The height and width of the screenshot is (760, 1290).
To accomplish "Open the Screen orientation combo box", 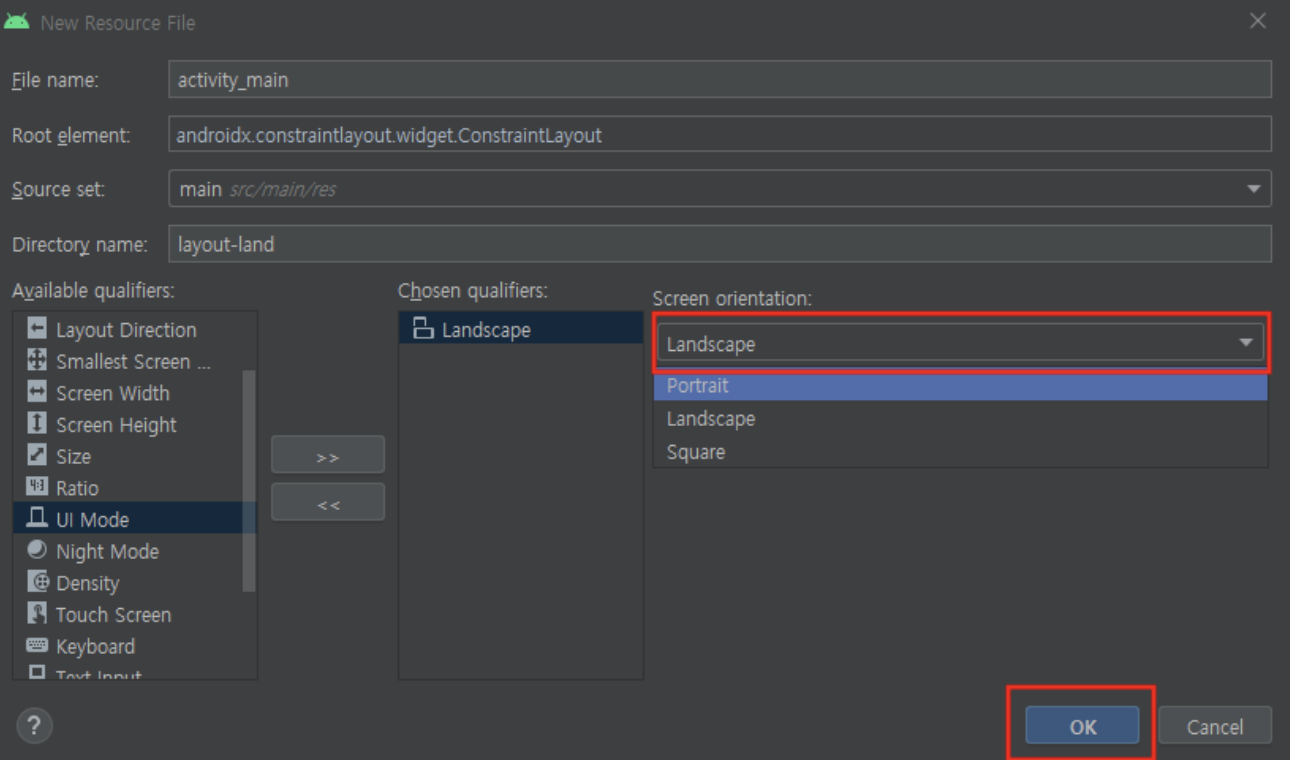I will click(961, 343).
